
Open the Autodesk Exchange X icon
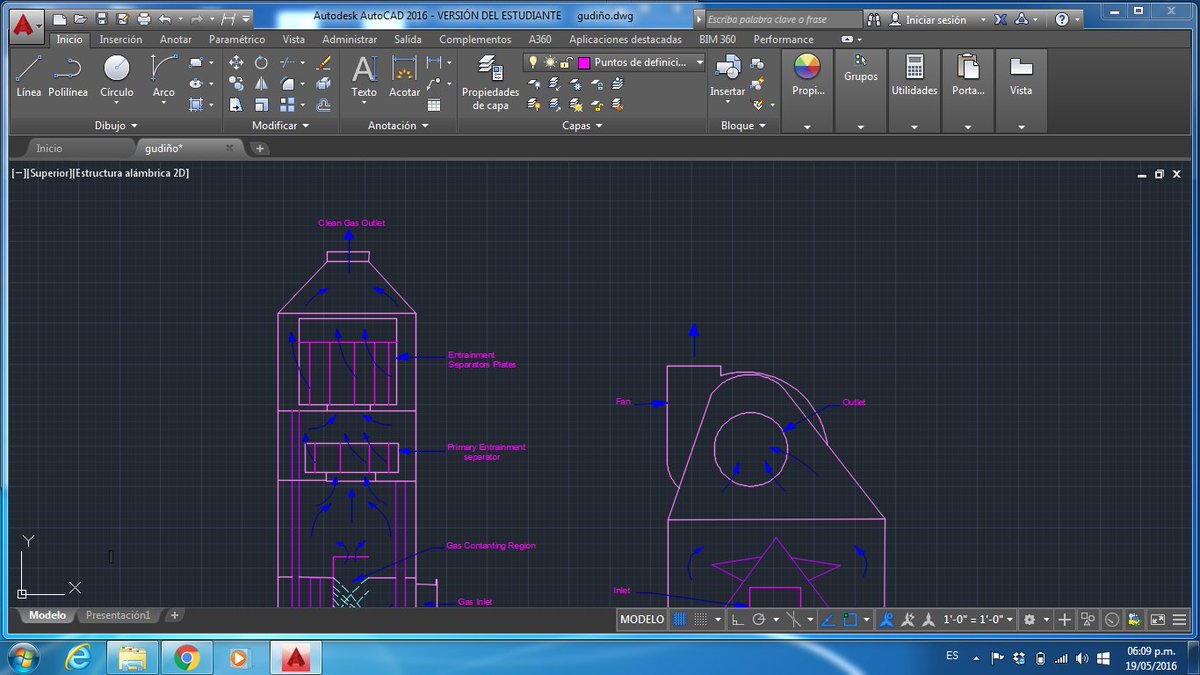pos(999,19)
